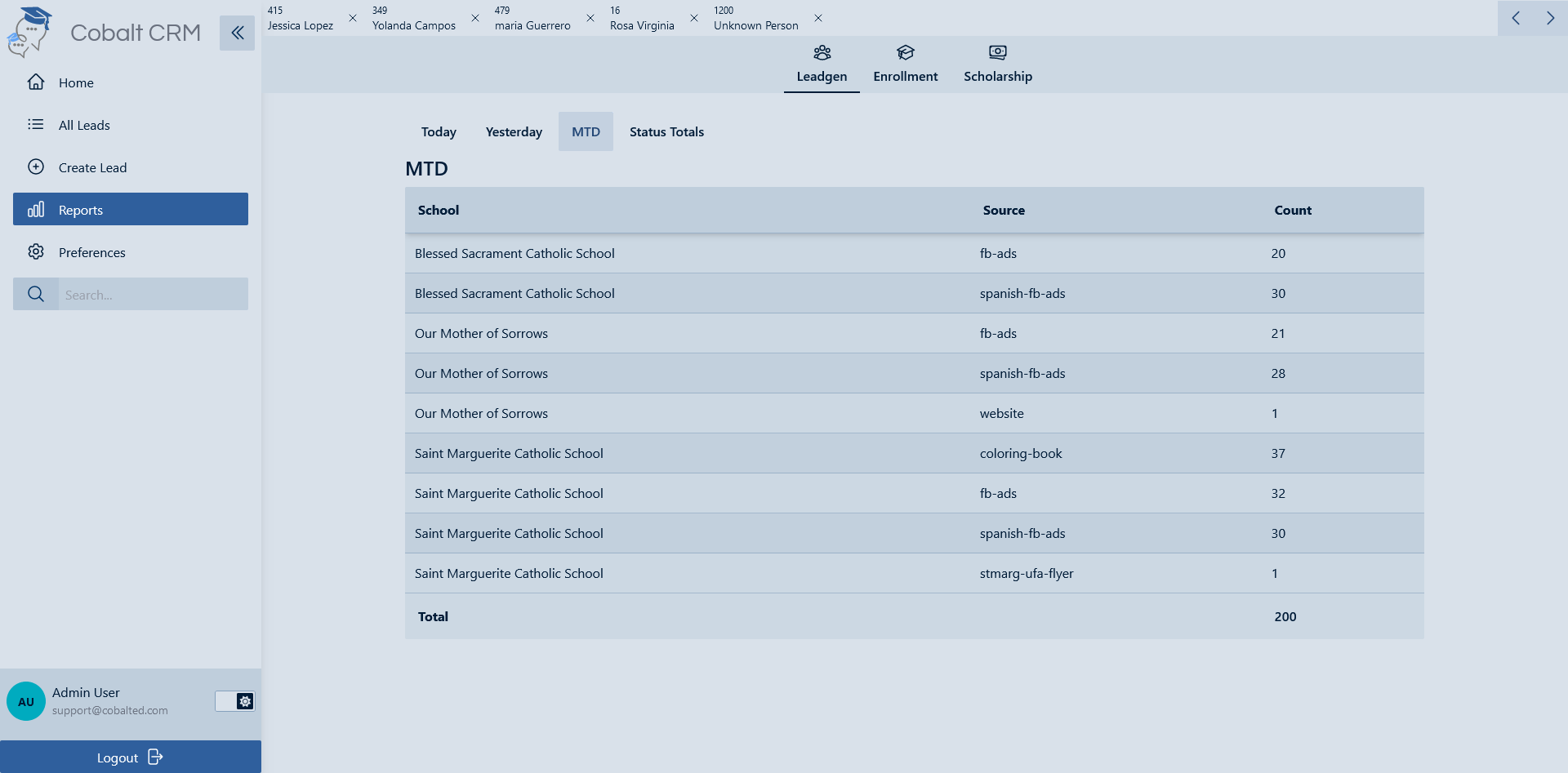Open the Scholarship report tab
Viewport: 1568px width, 773px height.
(997, 64)
